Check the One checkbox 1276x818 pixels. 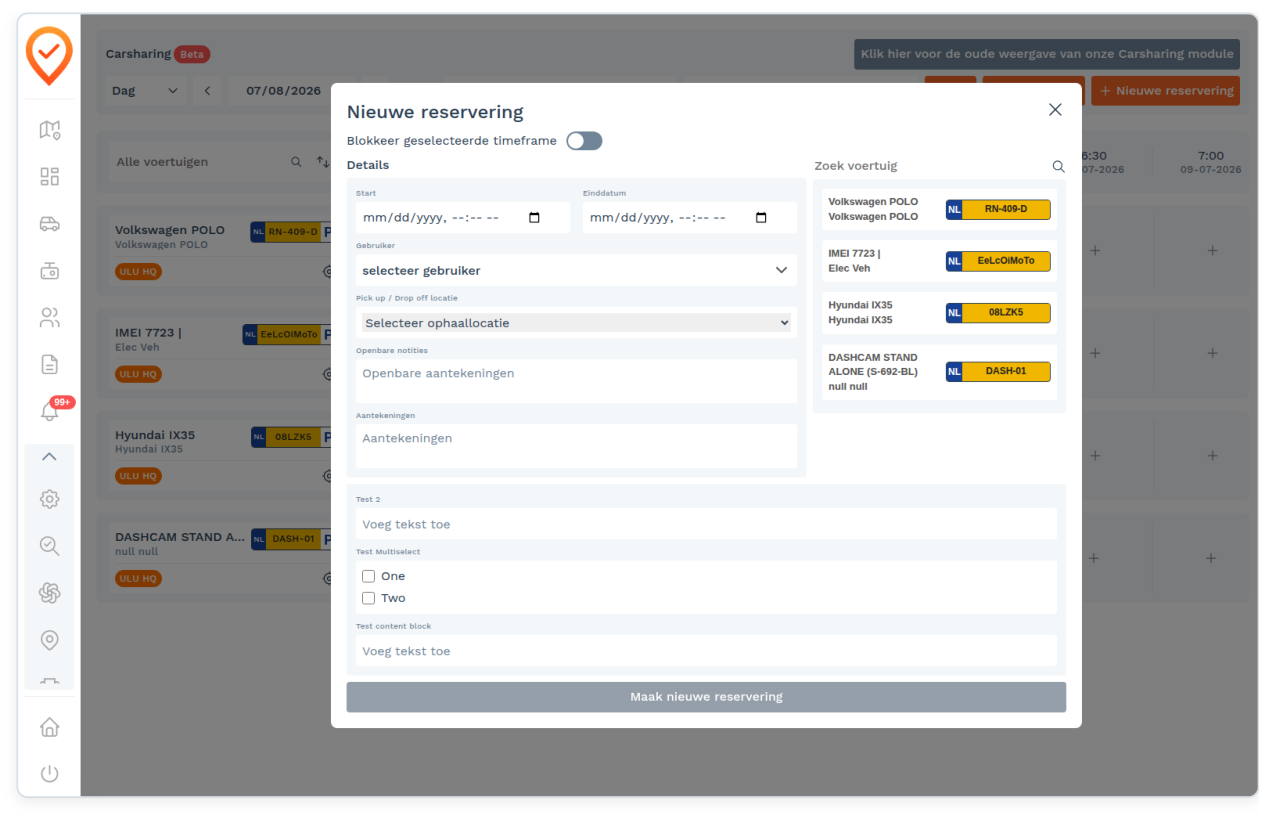(x=369, y=576)
